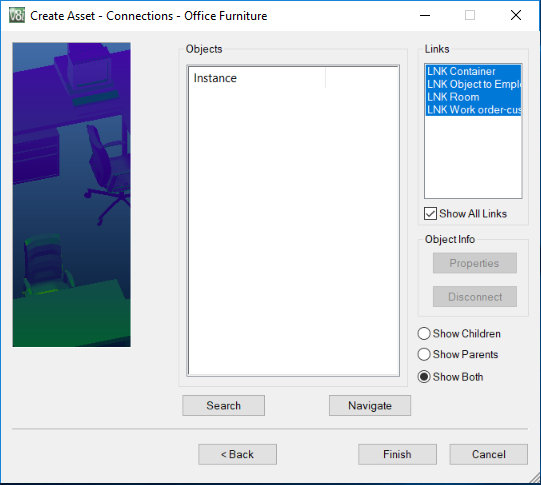The image size is (541, 485).
Task: Click the Properties button in Object Info
Action: [x=475, y=263]
